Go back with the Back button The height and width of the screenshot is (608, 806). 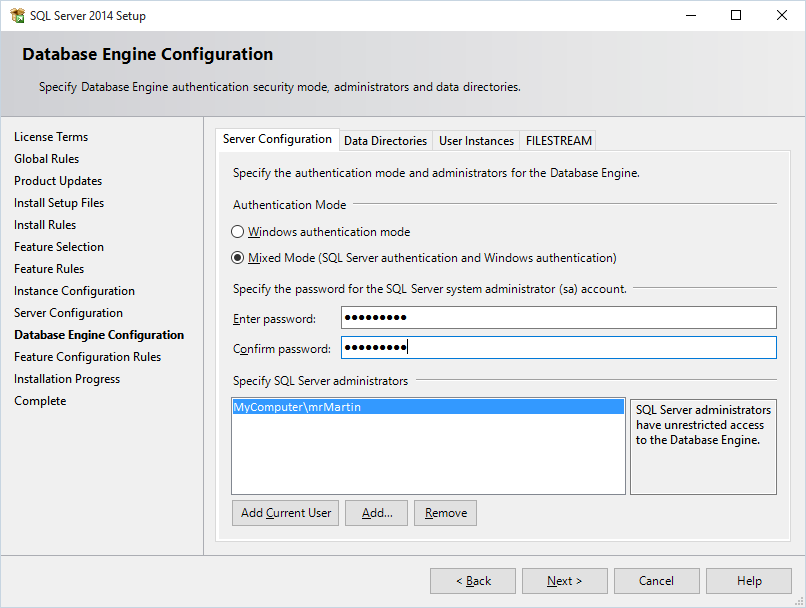(x=473, y=581)
